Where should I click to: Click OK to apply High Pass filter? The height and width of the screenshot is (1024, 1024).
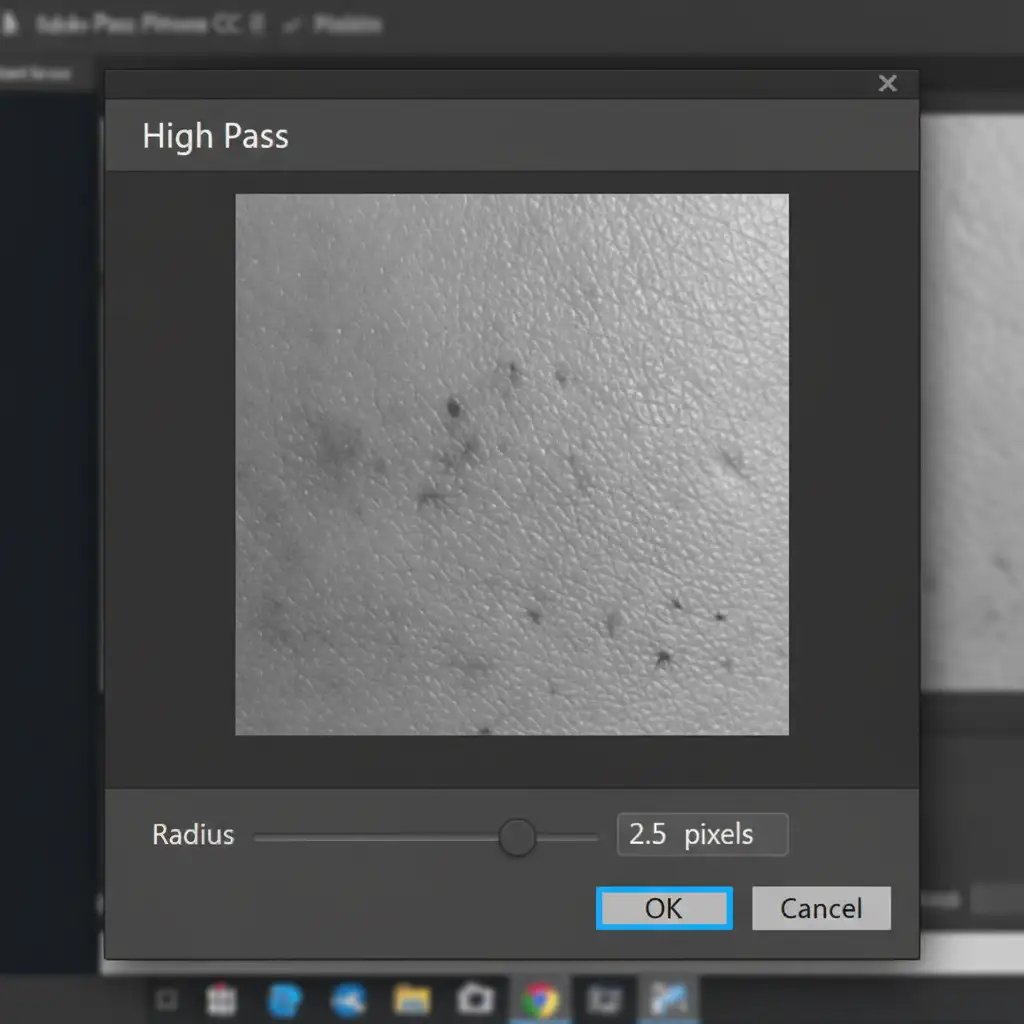click(664, 908)
